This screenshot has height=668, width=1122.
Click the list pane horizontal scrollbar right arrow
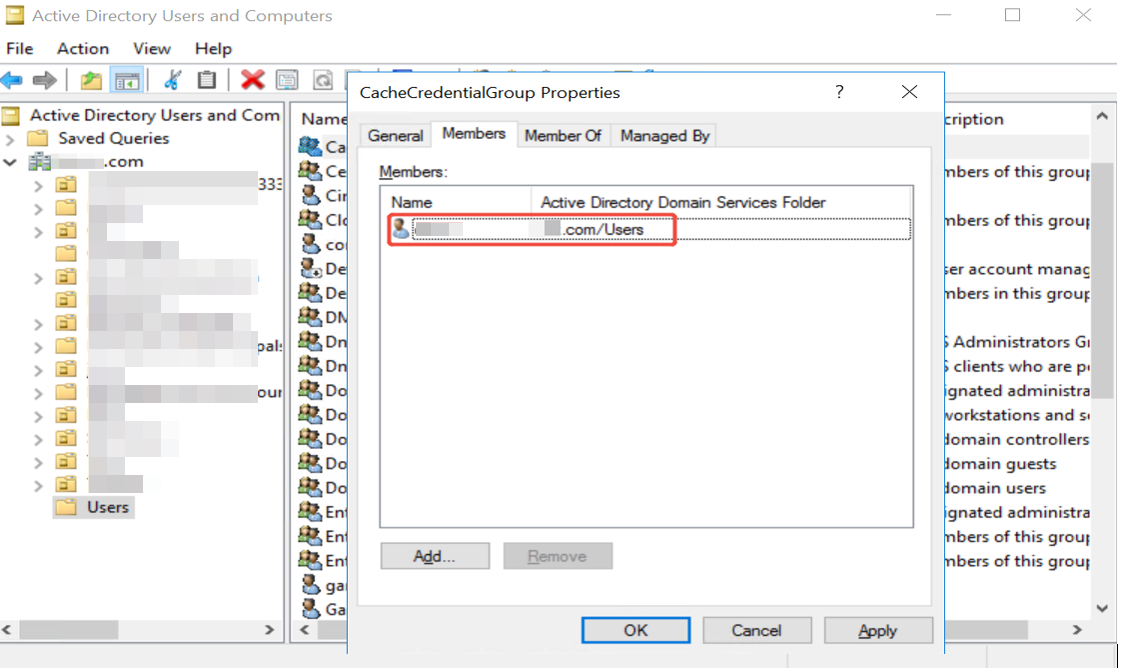(1077, 629)
